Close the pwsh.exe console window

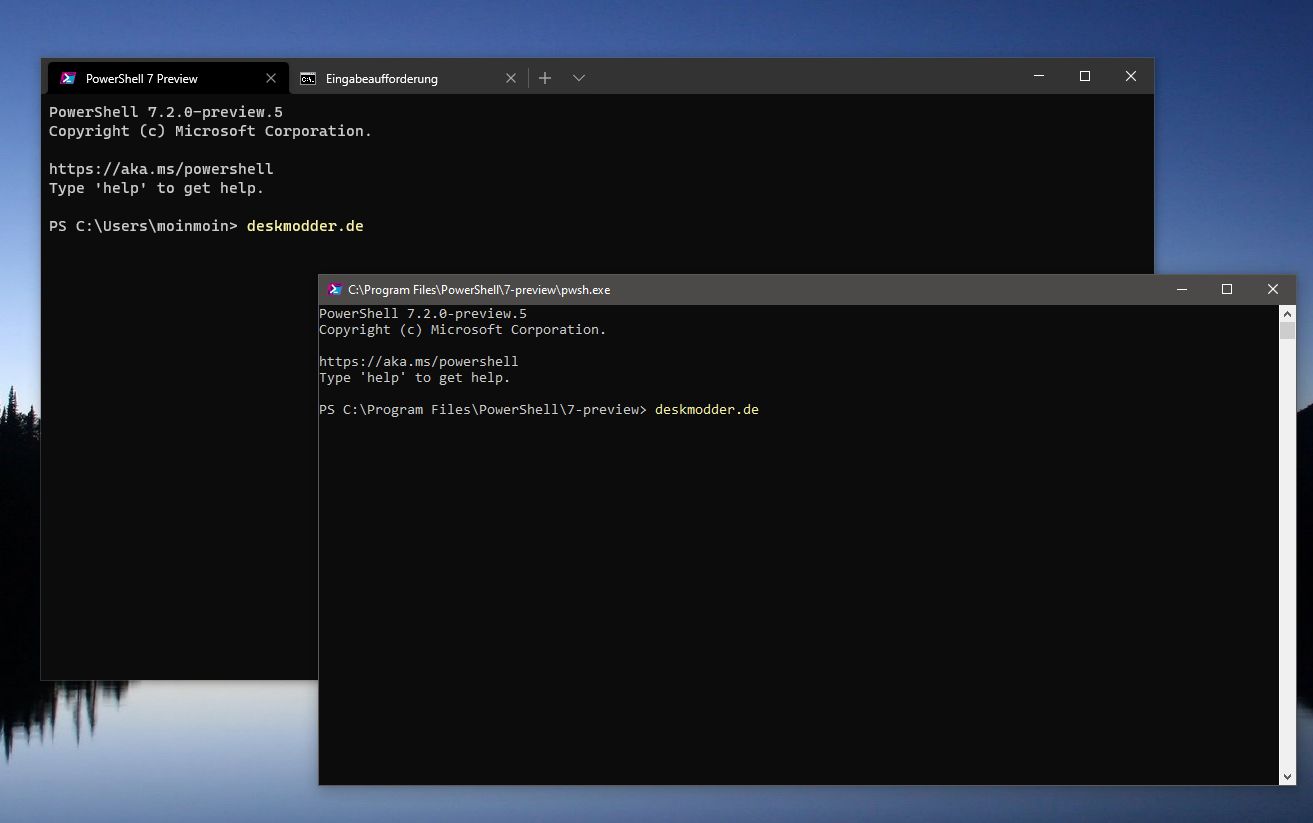point(1273,289)
